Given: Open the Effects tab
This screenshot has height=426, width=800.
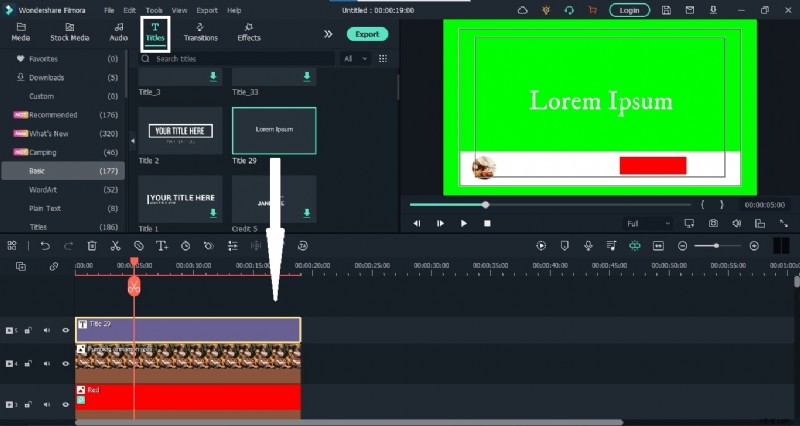Looking at the screenshot, I should pyautogui.click(x=249, y=32).
